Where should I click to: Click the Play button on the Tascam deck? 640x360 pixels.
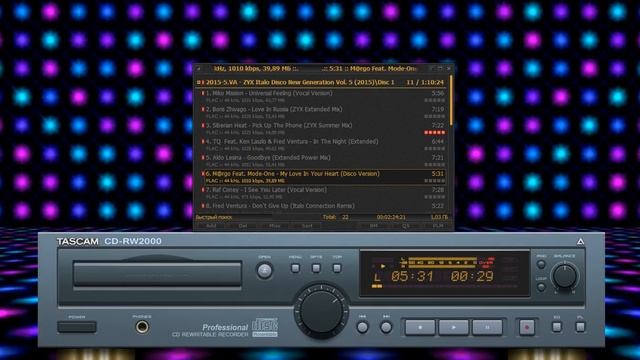(453, 327)
